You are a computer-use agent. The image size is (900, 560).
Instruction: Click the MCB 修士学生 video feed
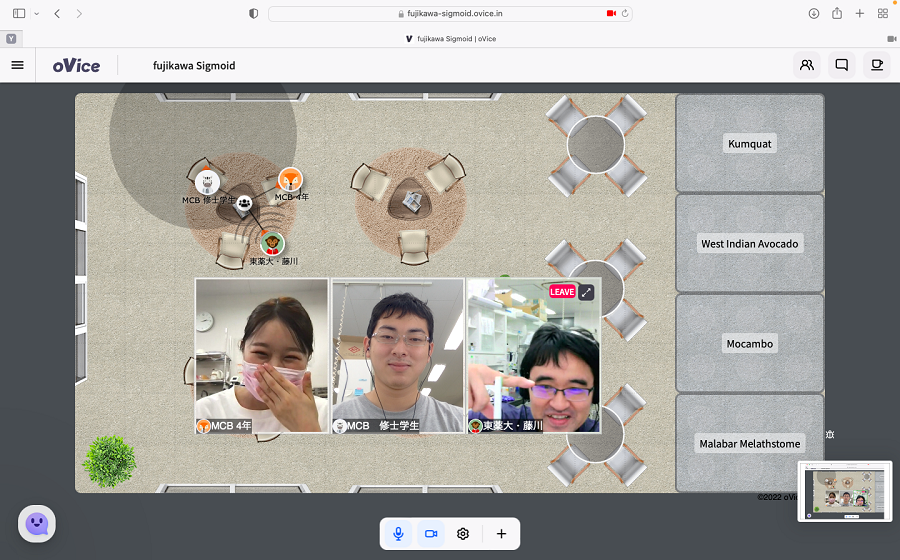click(398, 356)
